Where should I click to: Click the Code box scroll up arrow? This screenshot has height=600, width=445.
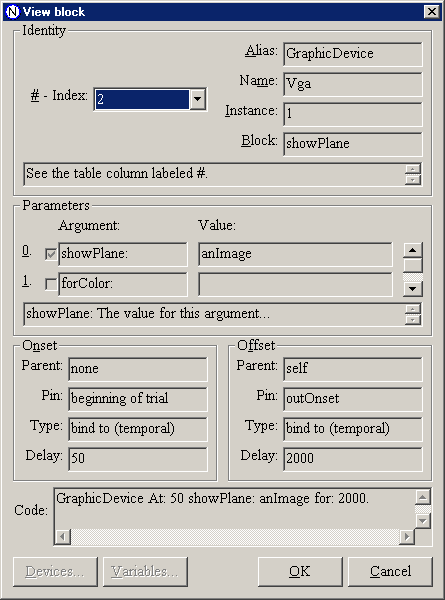(x=423, y=497)
